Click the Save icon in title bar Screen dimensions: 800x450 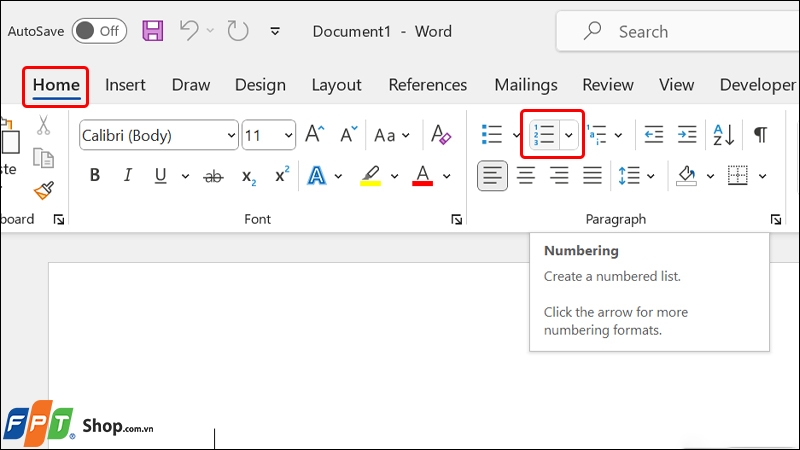click(x=153, y=31)
